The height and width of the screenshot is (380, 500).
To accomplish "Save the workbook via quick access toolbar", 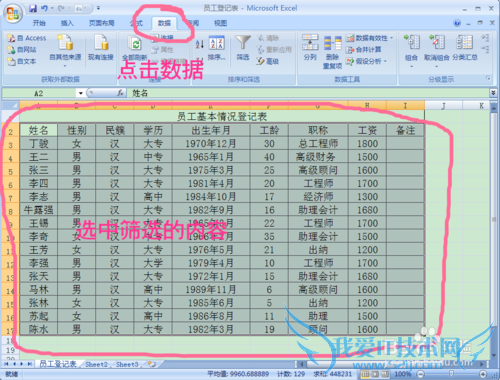I will point(33,8).
